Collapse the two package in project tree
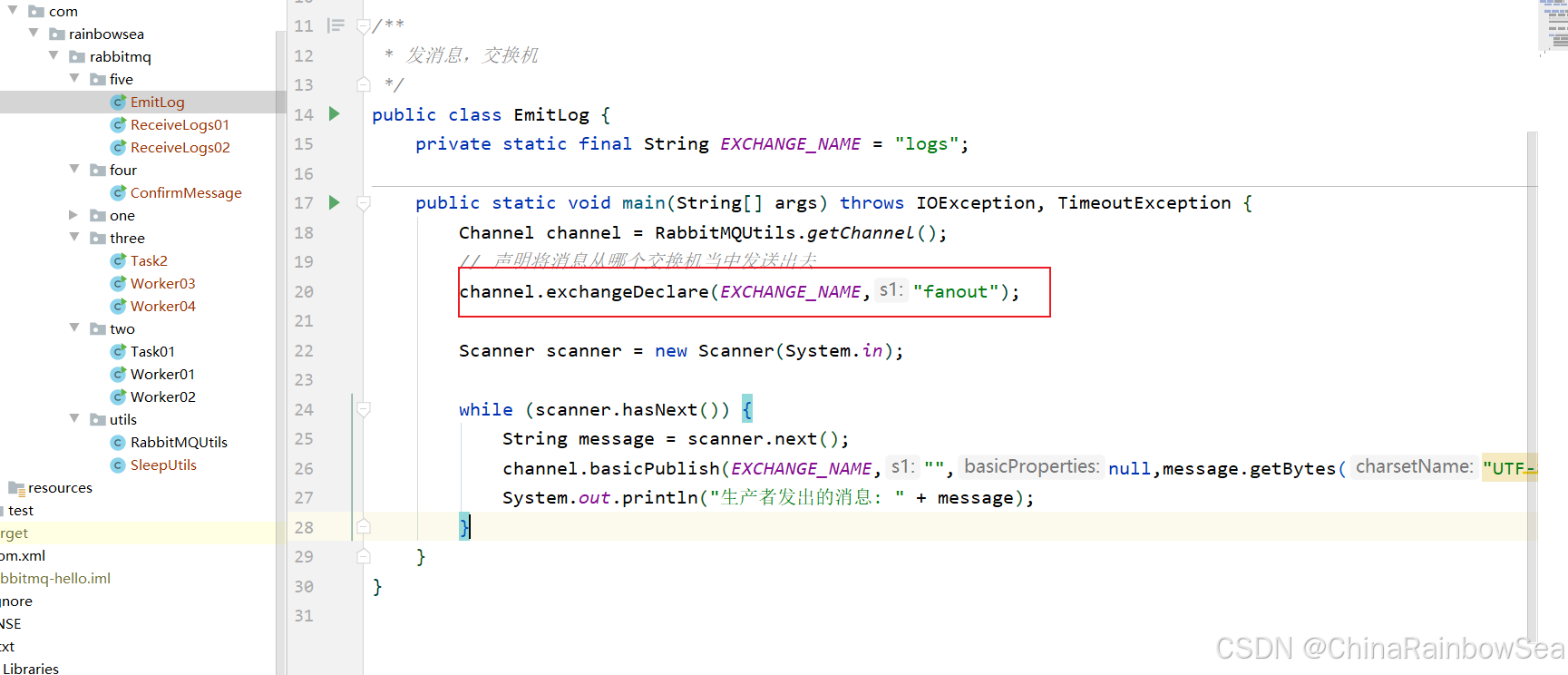 click(73, 328)
